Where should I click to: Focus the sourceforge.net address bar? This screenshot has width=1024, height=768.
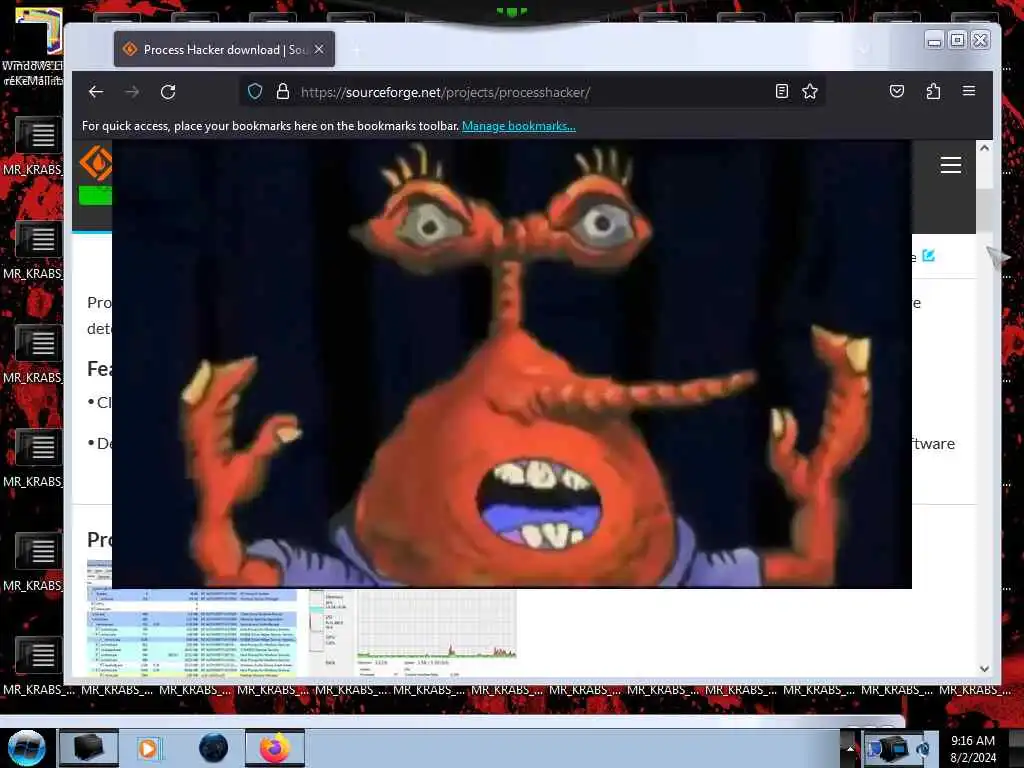[x=532, y=92]
